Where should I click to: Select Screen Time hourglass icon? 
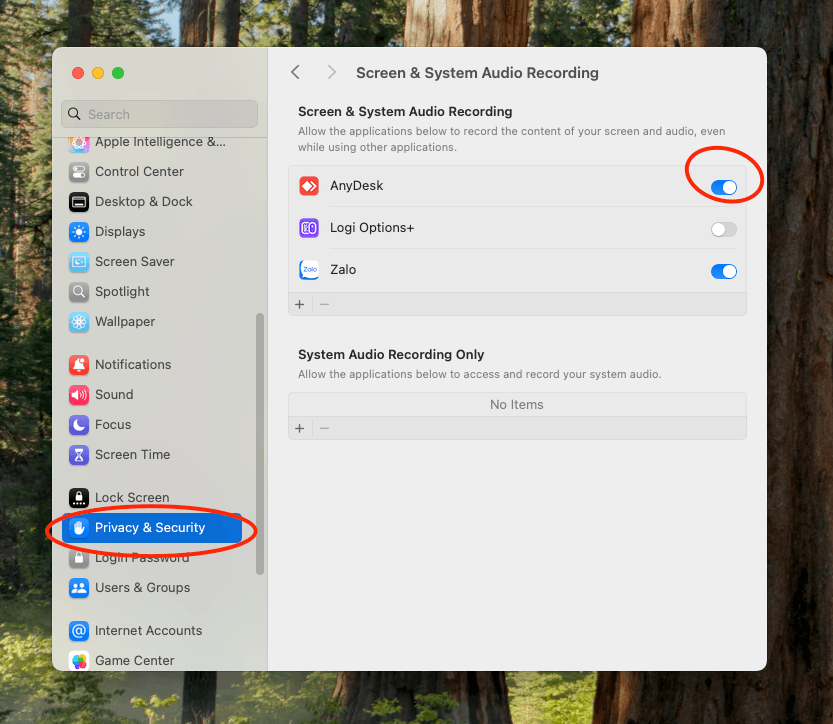[79, 455]
